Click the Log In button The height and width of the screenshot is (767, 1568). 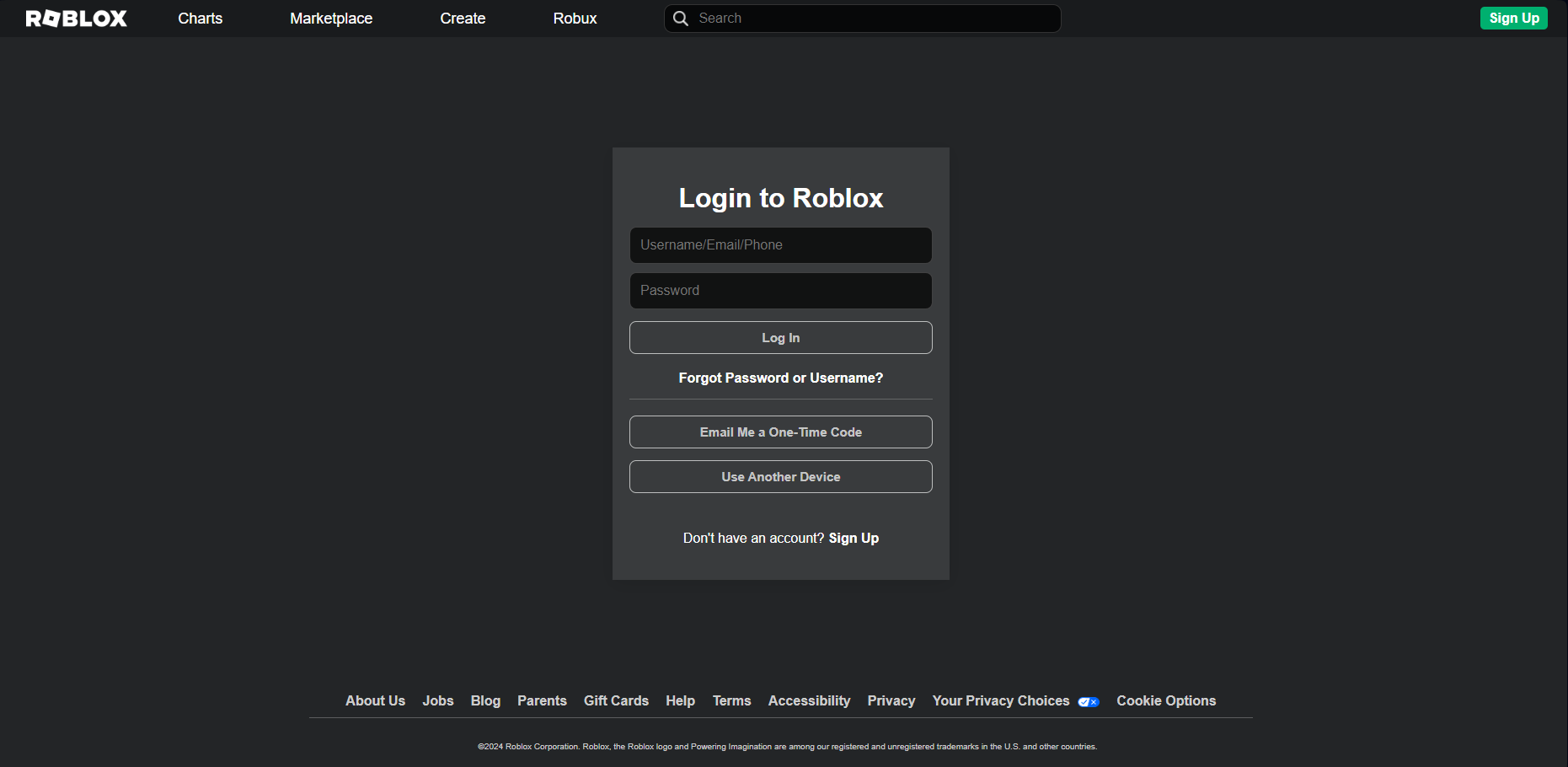pyautogui.click(x=781, y=338)
